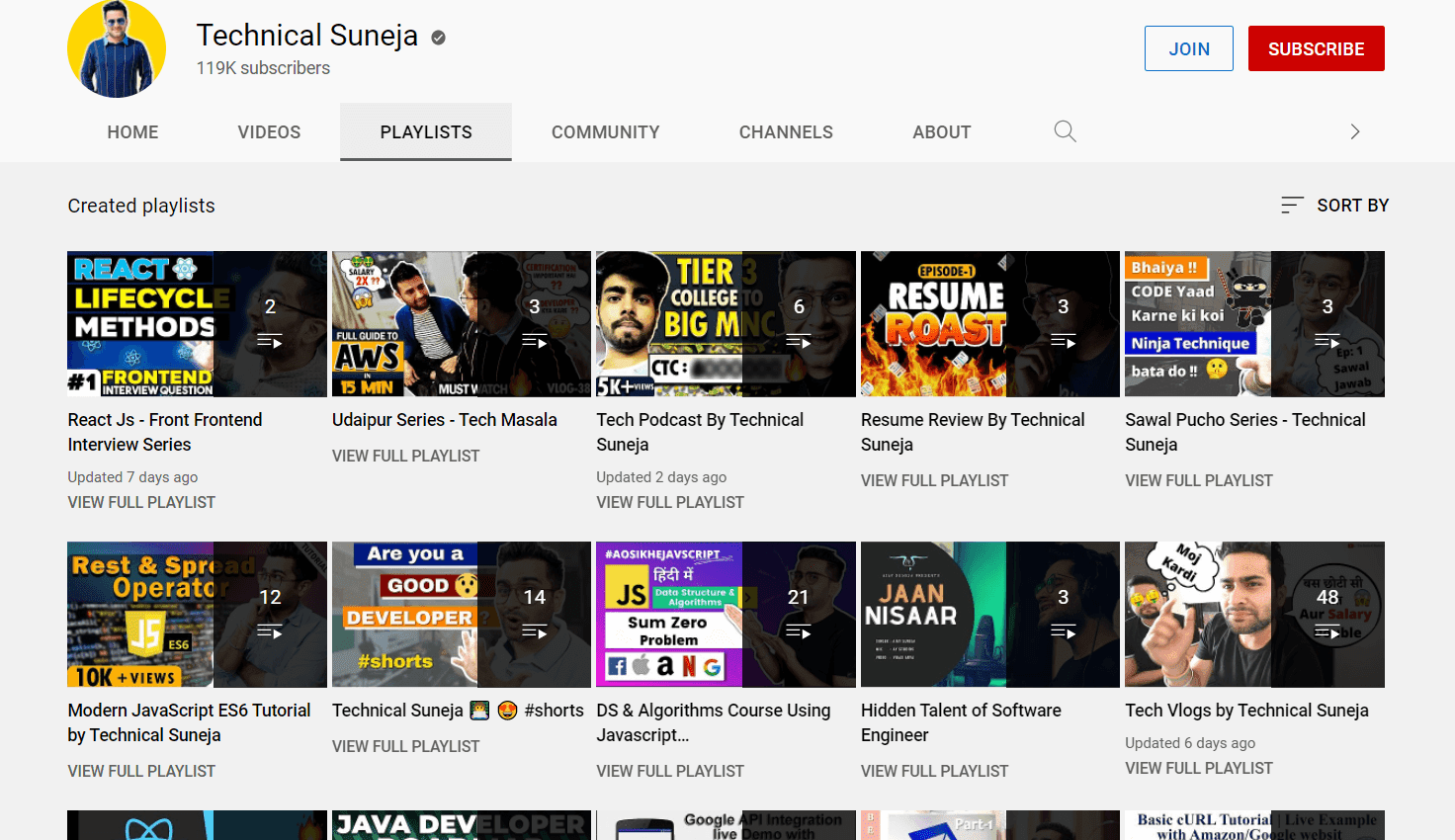Open the Basic cURL Tutorial playlist thumbnail
Viewport: 1455px width, 840px height.
coord(1254,825)
